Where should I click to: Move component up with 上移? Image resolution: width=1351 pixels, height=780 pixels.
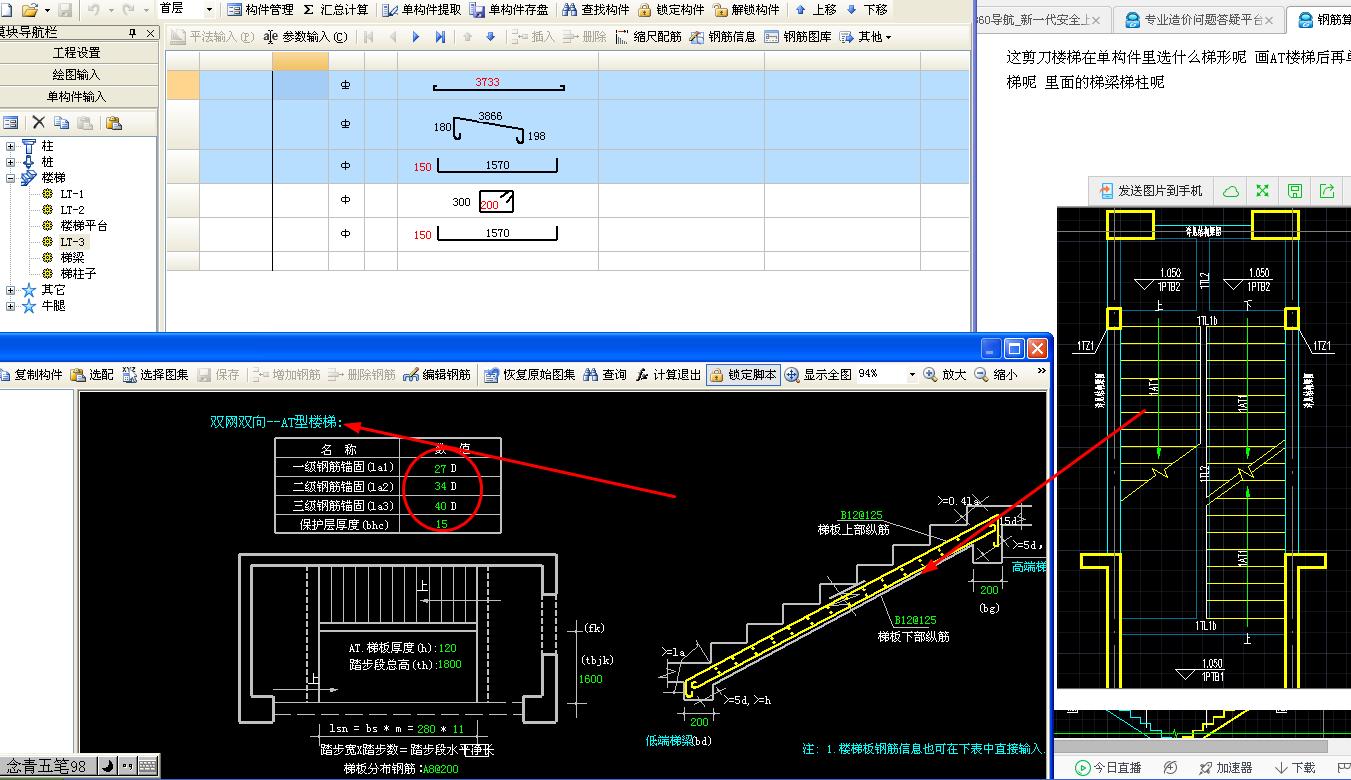pyautogui.click(x=815, y=10)
